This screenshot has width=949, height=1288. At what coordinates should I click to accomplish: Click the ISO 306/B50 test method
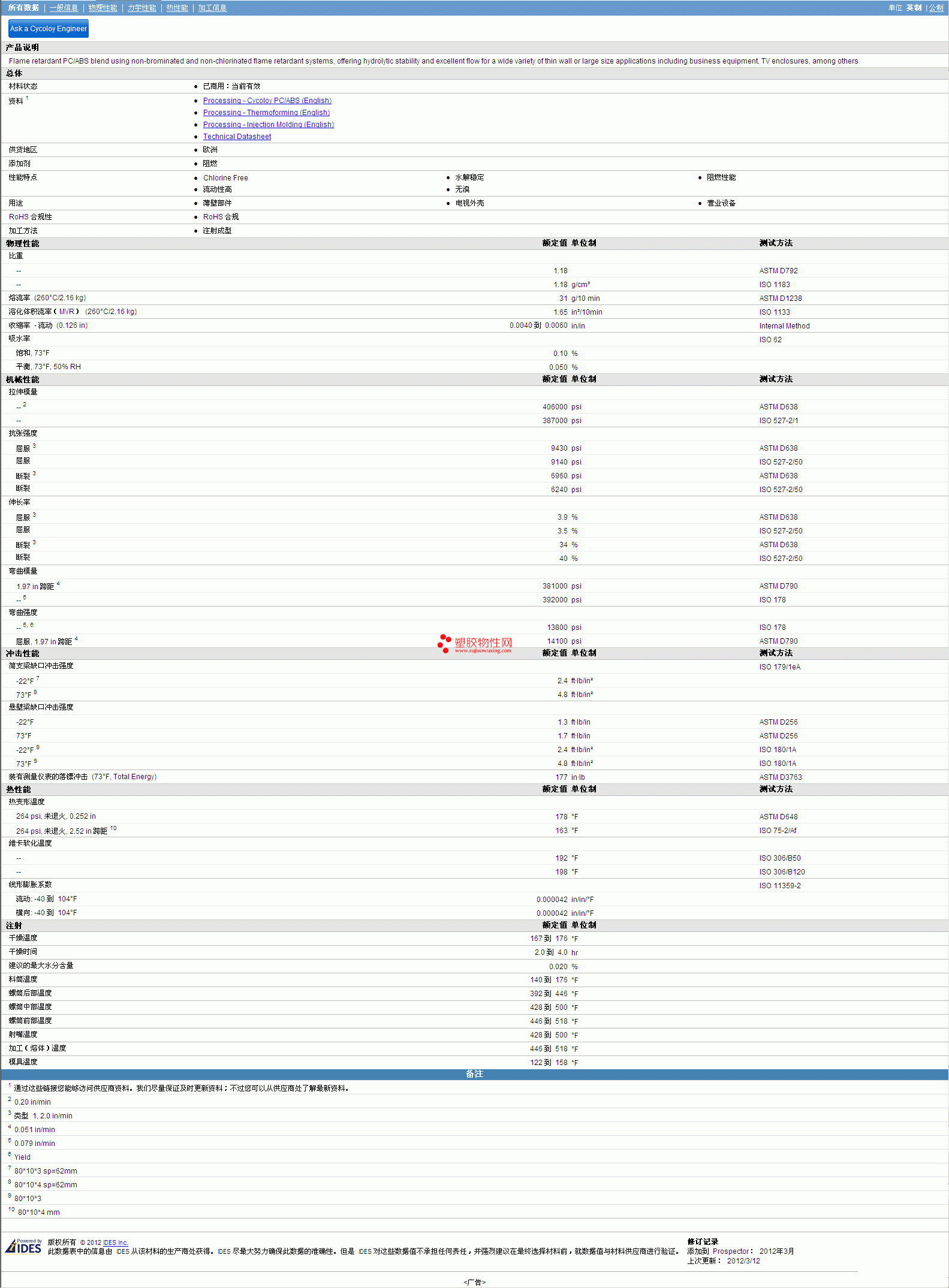[780, 858]
